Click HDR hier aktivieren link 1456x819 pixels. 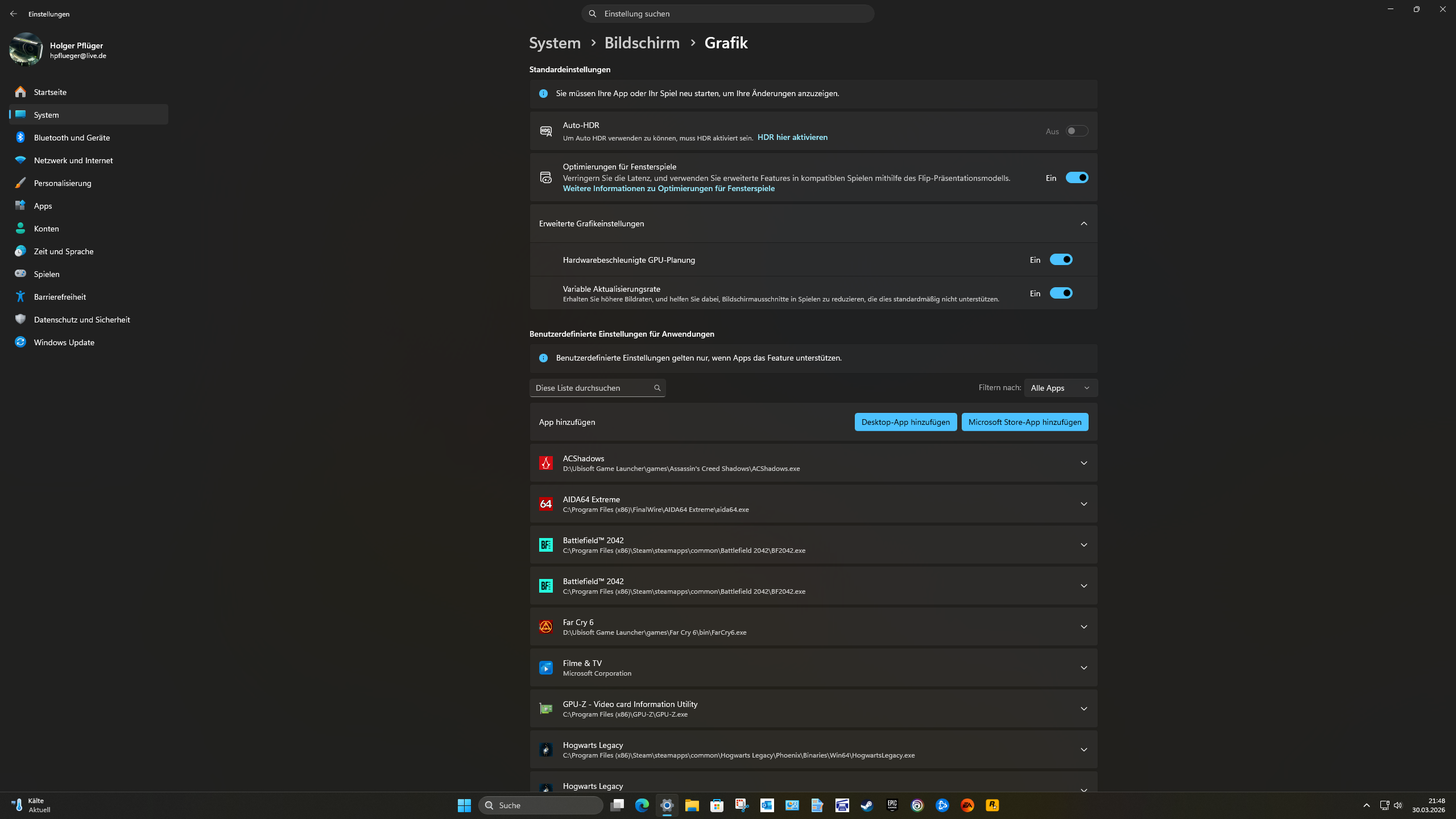click(792, 137)
